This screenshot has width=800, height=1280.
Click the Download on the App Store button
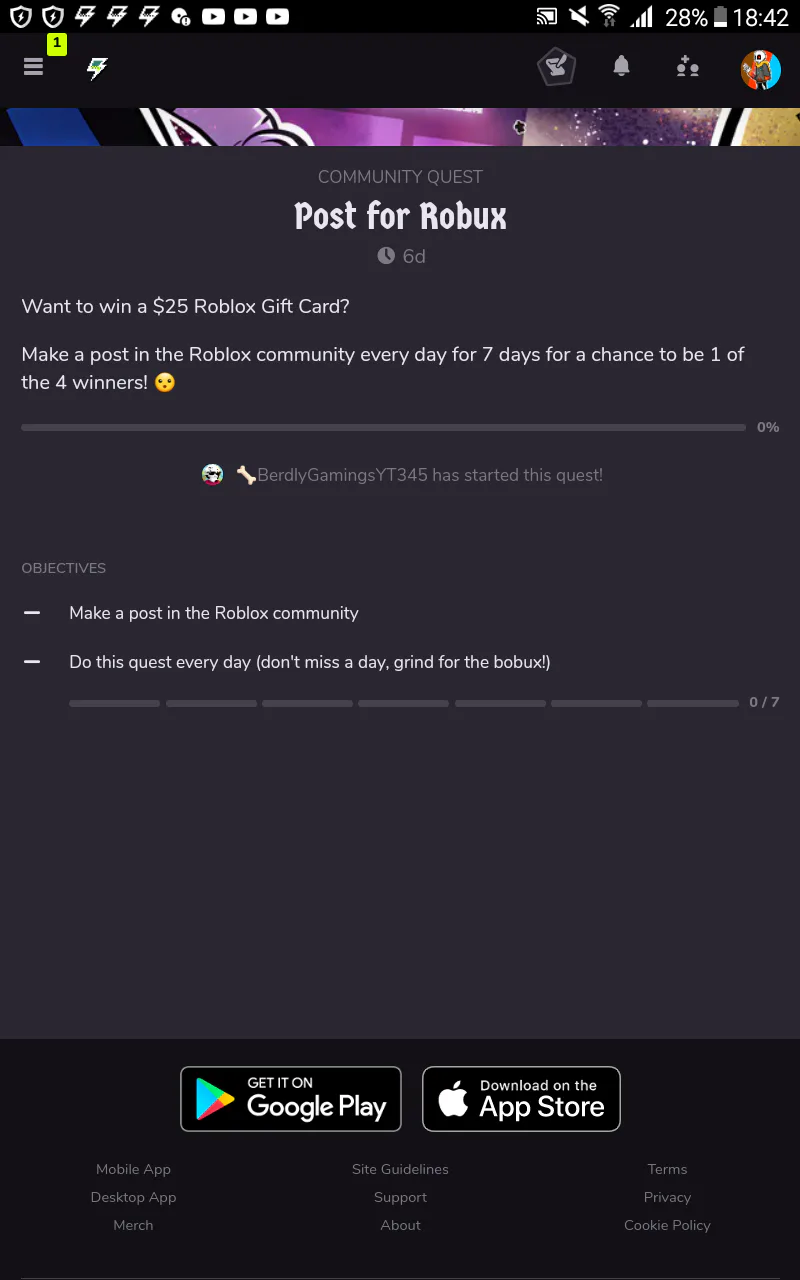pos(521,1099)
